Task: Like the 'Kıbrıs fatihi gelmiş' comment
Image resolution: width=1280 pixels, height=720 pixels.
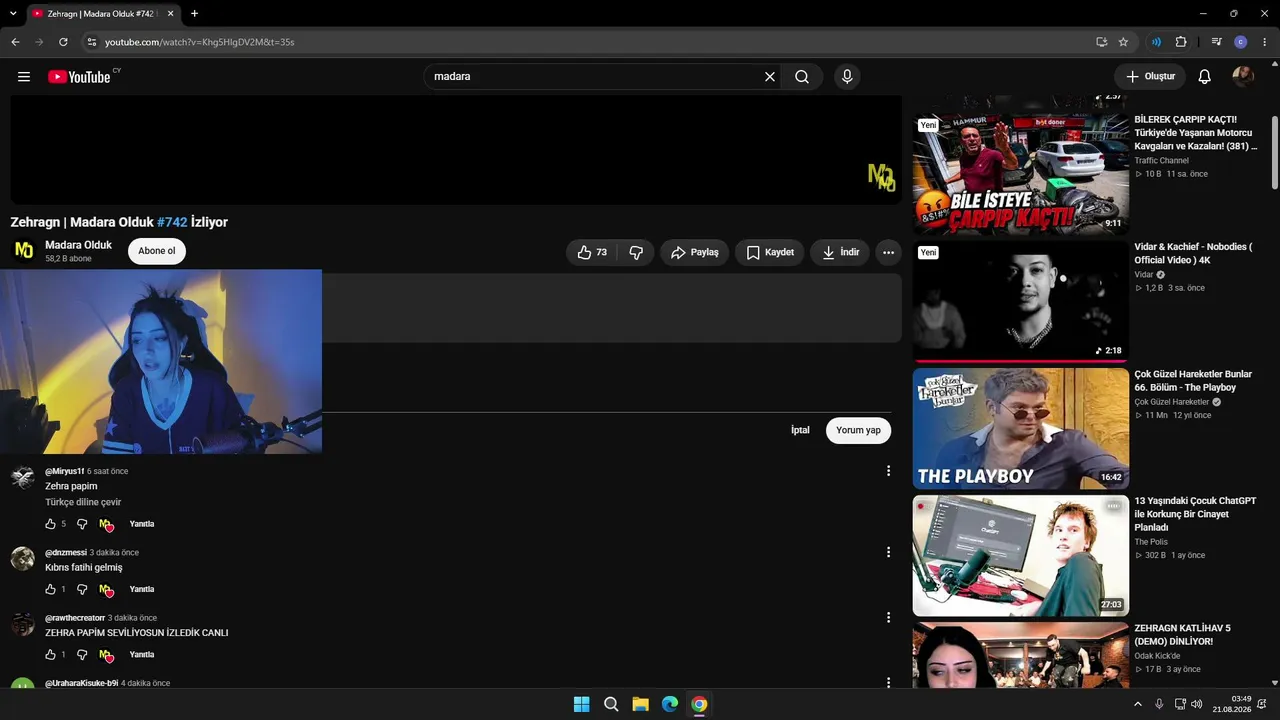Action: click(x=51, y=589)
